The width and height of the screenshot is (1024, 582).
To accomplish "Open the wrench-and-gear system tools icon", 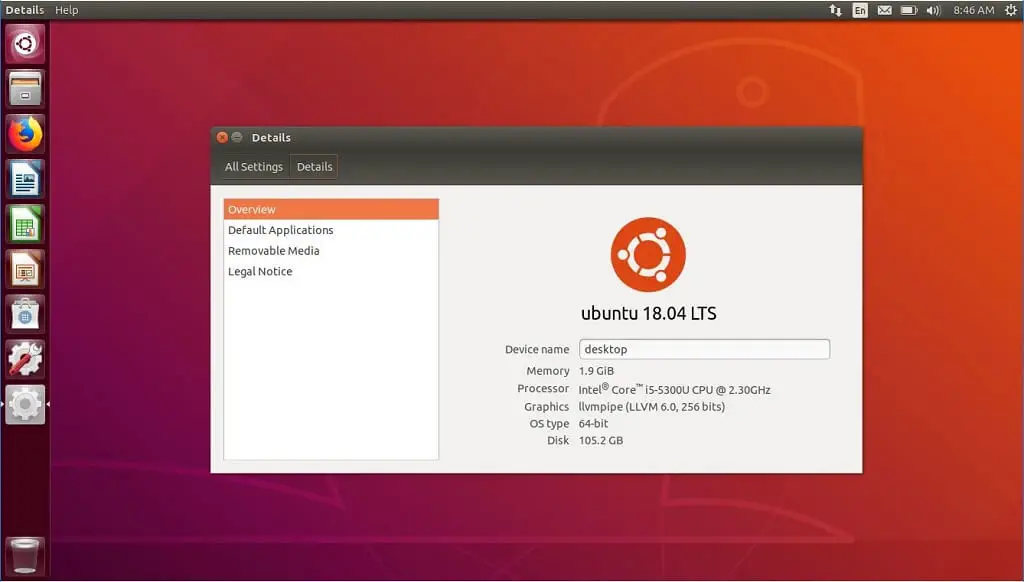I will 25,359.
